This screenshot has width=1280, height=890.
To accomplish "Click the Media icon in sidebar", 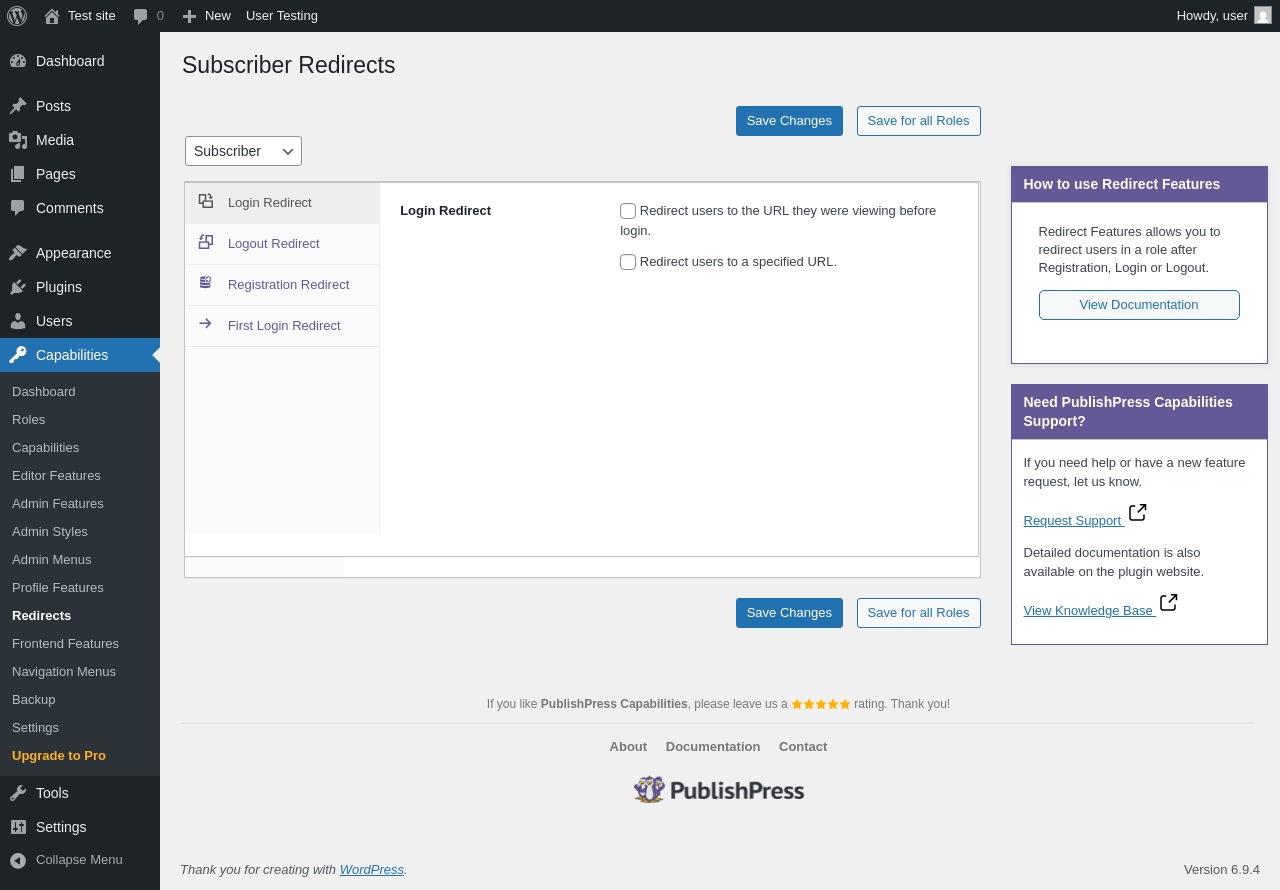I will pyautogui.click(x=18, y=140).
